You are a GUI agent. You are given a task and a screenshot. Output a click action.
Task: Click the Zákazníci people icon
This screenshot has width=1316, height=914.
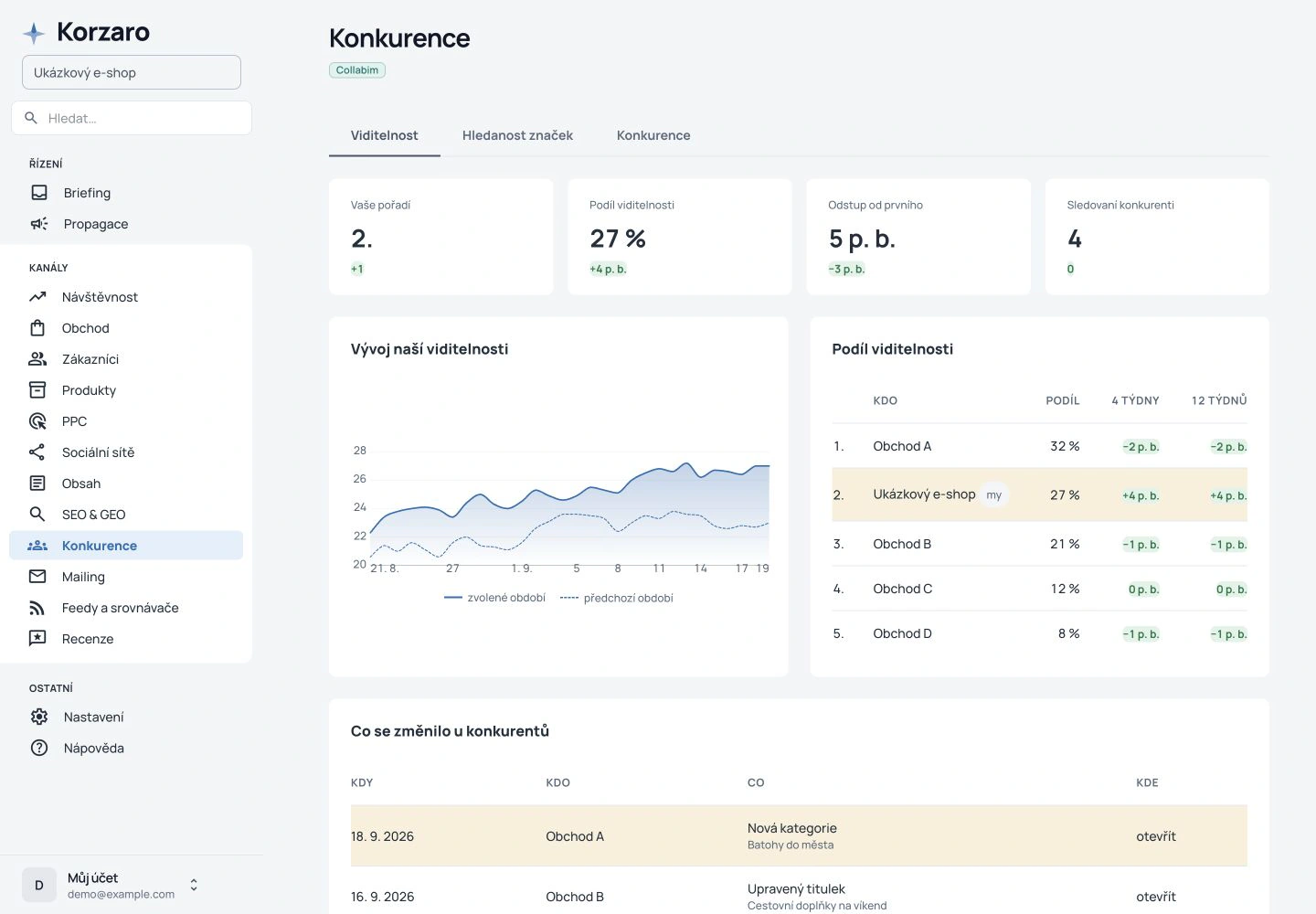tap(37, 359)
